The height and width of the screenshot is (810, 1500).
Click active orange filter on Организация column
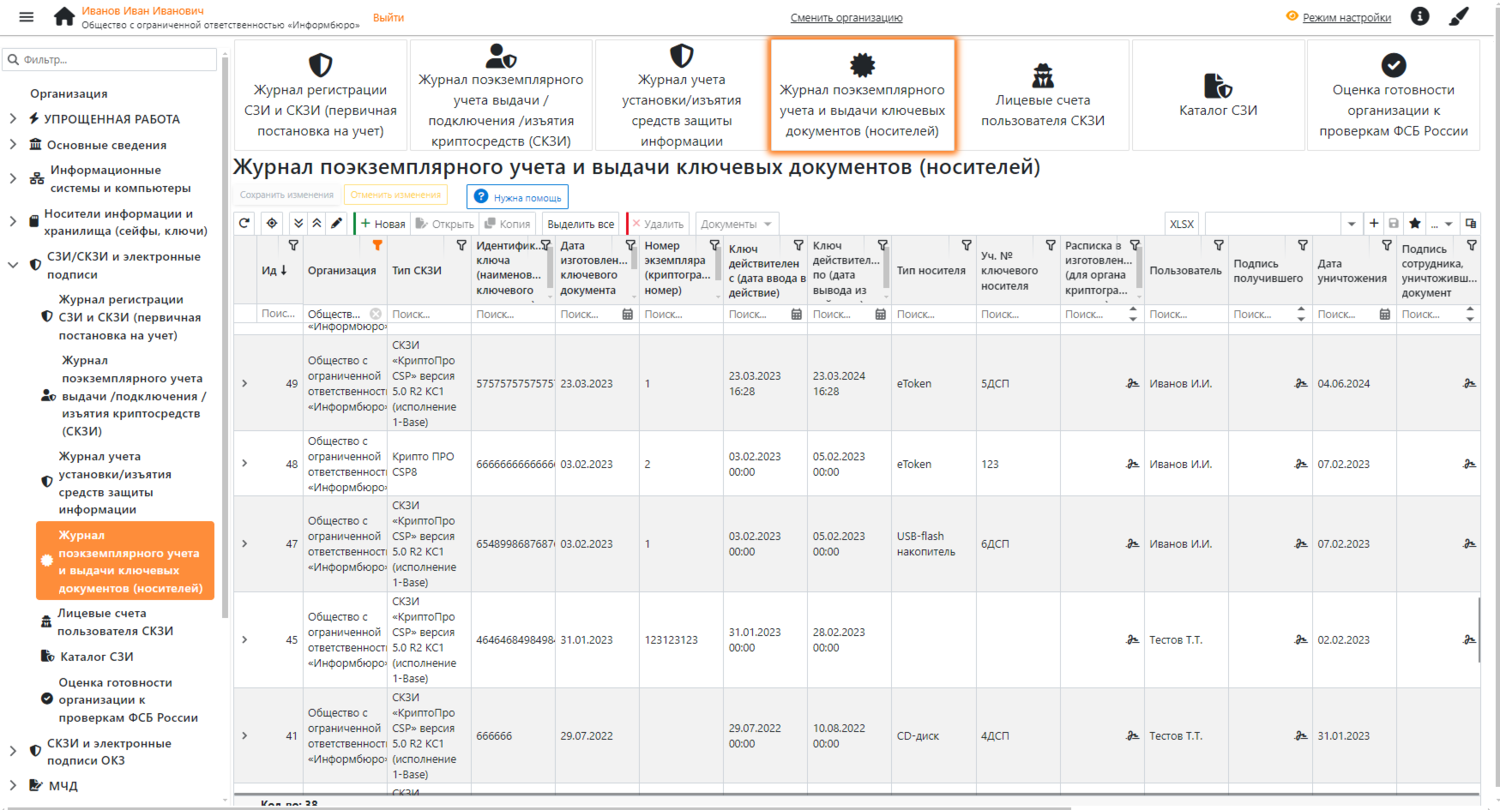tap(377, 245)
